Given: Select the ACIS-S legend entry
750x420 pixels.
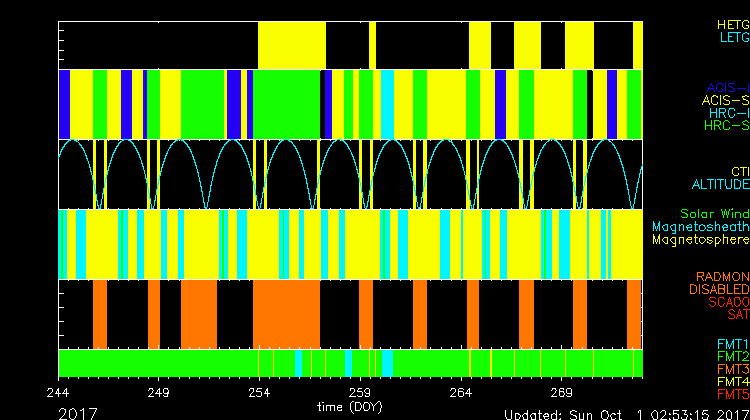Looking at the screenshot, I should (x=725, y=101).
